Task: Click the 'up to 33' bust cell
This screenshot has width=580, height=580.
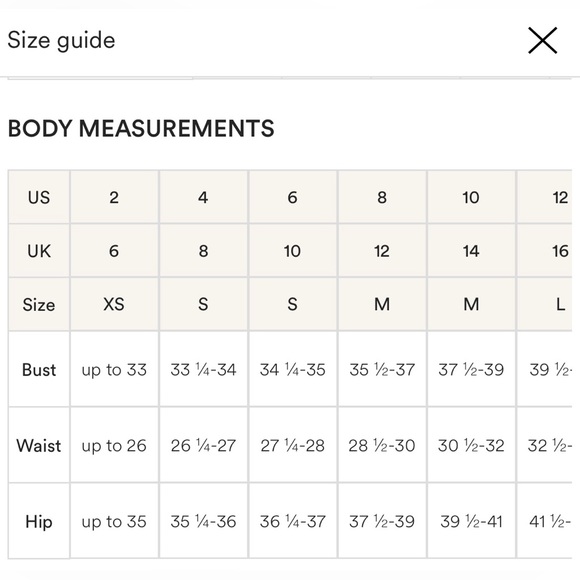Action: [114, 370]
